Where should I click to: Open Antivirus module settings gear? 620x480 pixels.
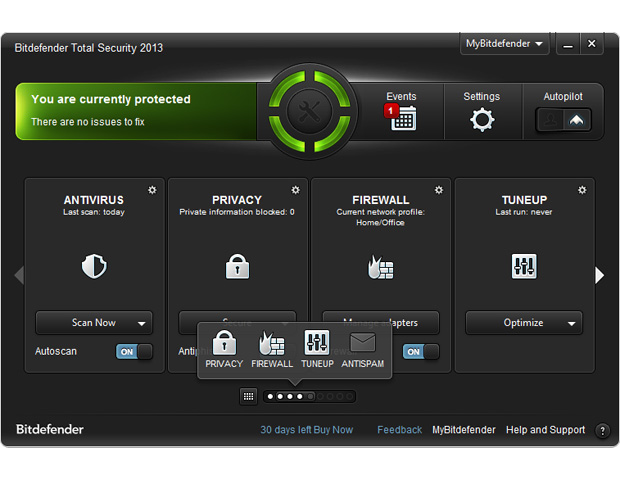pyautogui.click(x=152, y=190)
